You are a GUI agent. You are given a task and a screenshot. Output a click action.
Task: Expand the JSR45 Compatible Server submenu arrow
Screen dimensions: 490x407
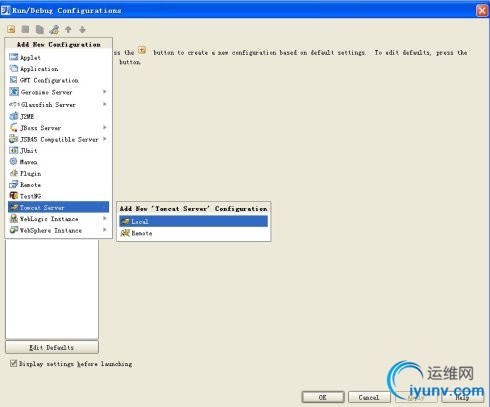[x=105, y=139]
